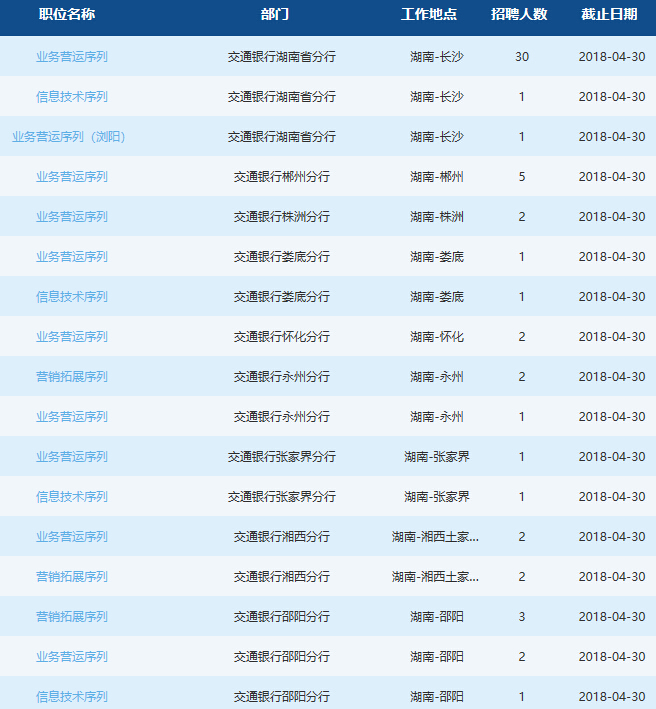Select the 湖南-怀化 location cell
The height and width of the screenshot is (709, 656).
437,337
